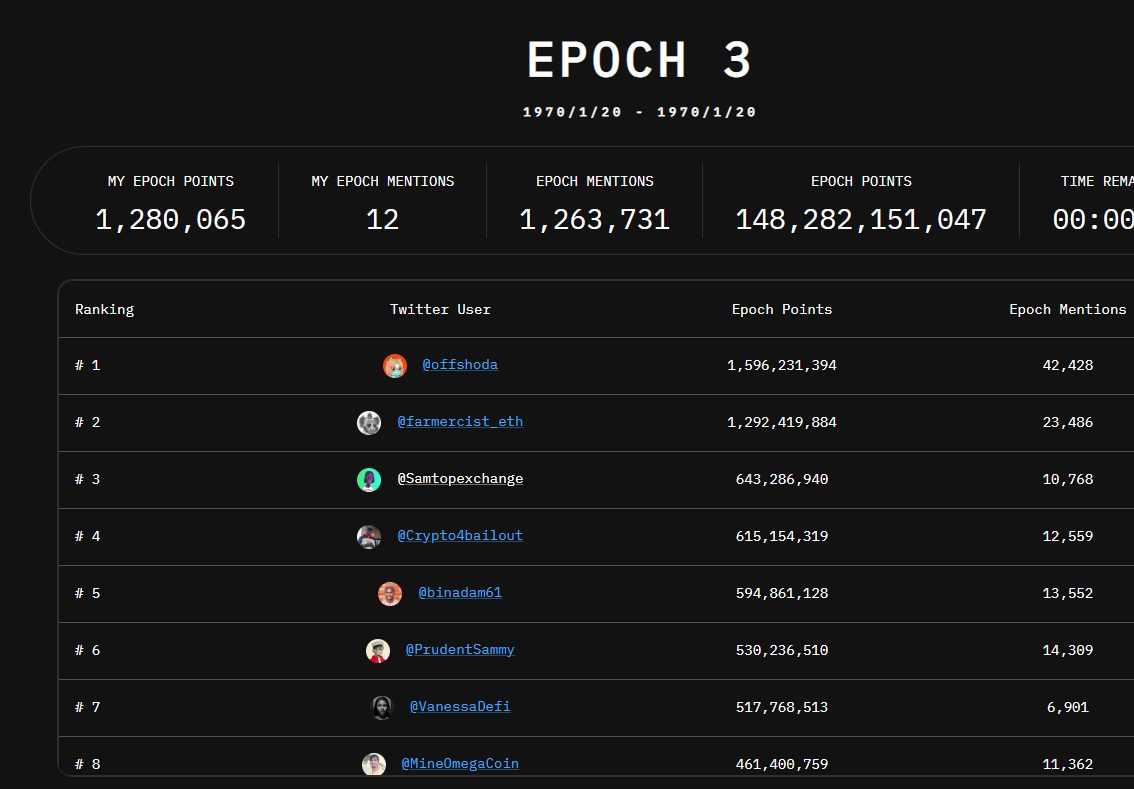This screenshot has height=789, width=1134.
Task: Open the @Crypto4bailout profile link
Action: (460, 536)
